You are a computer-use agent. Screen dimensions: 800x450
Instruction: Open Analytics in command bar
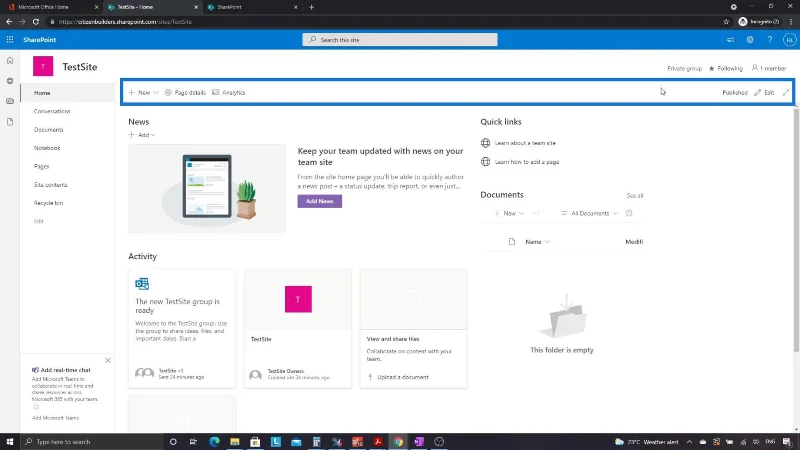pyautogui.click(x=229, y=92)
